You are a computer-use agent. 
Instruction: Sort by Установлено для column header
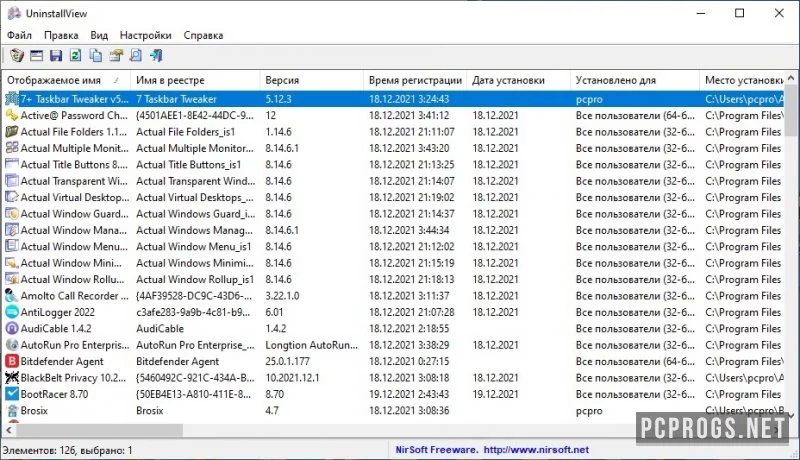(635, 80)
